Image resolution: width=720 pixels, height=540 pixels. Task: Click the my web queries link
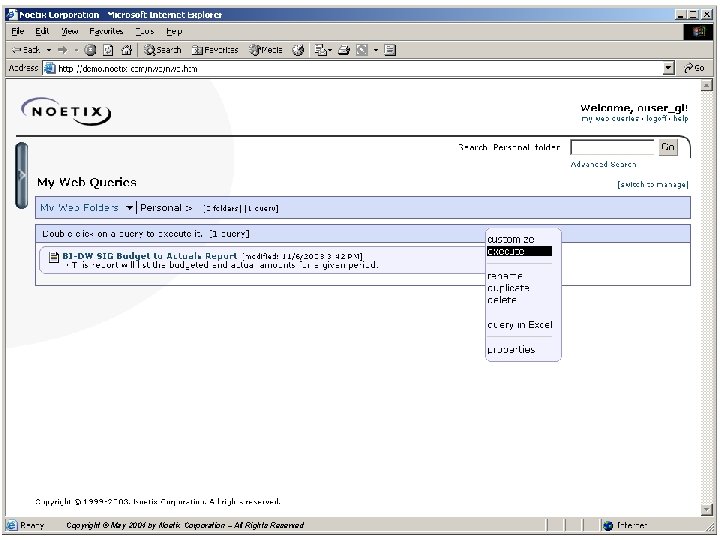tap(610, 118)
